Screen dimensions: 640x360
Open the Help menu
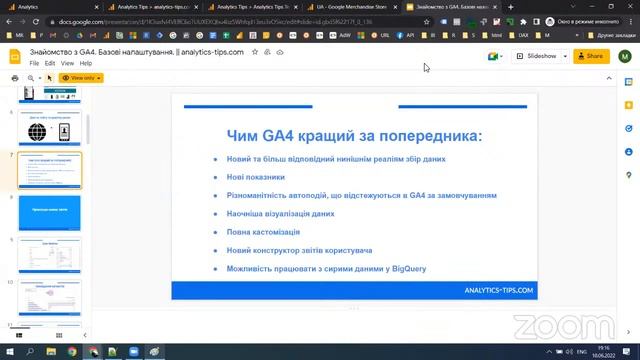click(x=86, y=63)
